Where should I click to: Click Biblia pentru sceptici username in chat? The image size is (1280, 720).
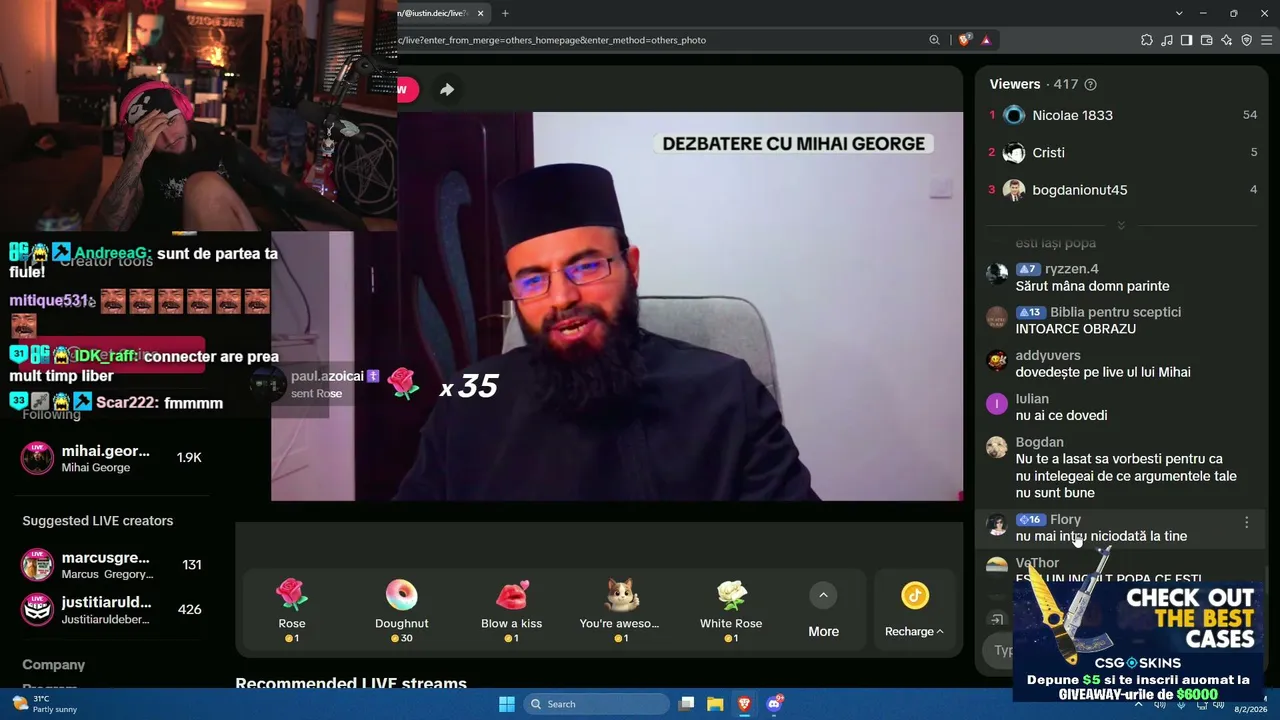coord(1115,312)
